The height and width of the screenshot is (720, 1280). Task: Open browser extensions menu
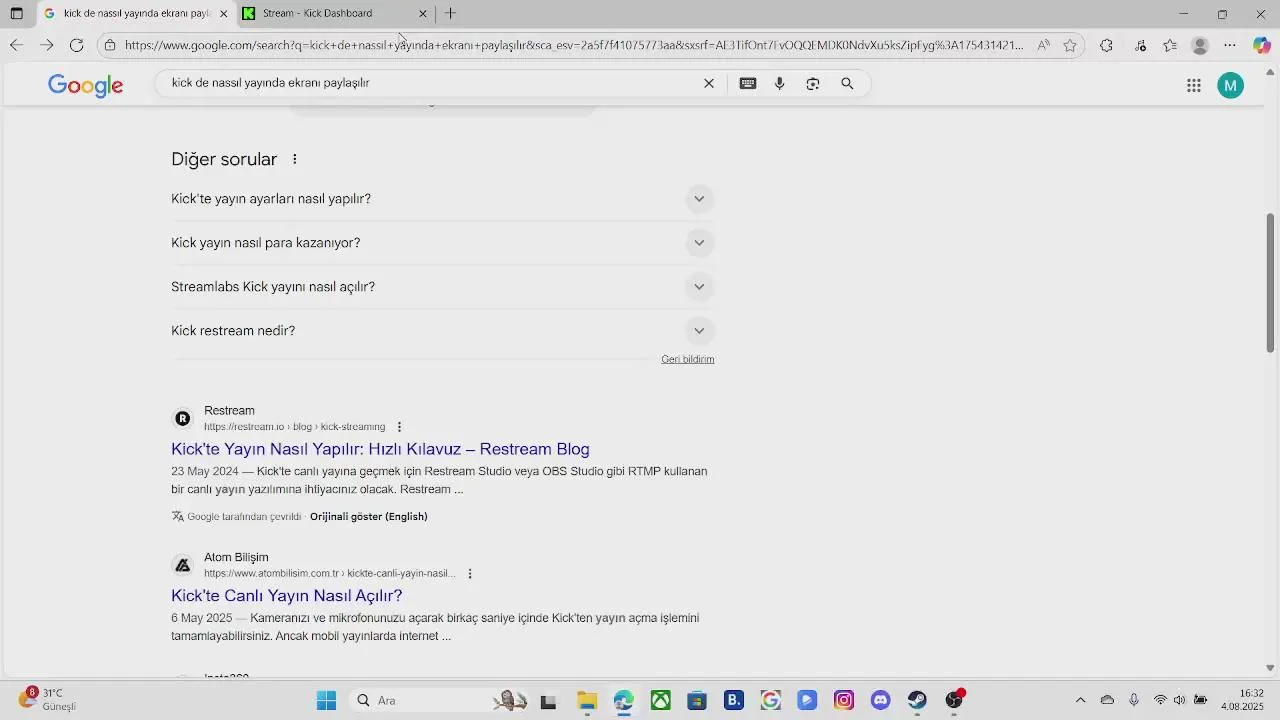click(x=1106, y=45)
